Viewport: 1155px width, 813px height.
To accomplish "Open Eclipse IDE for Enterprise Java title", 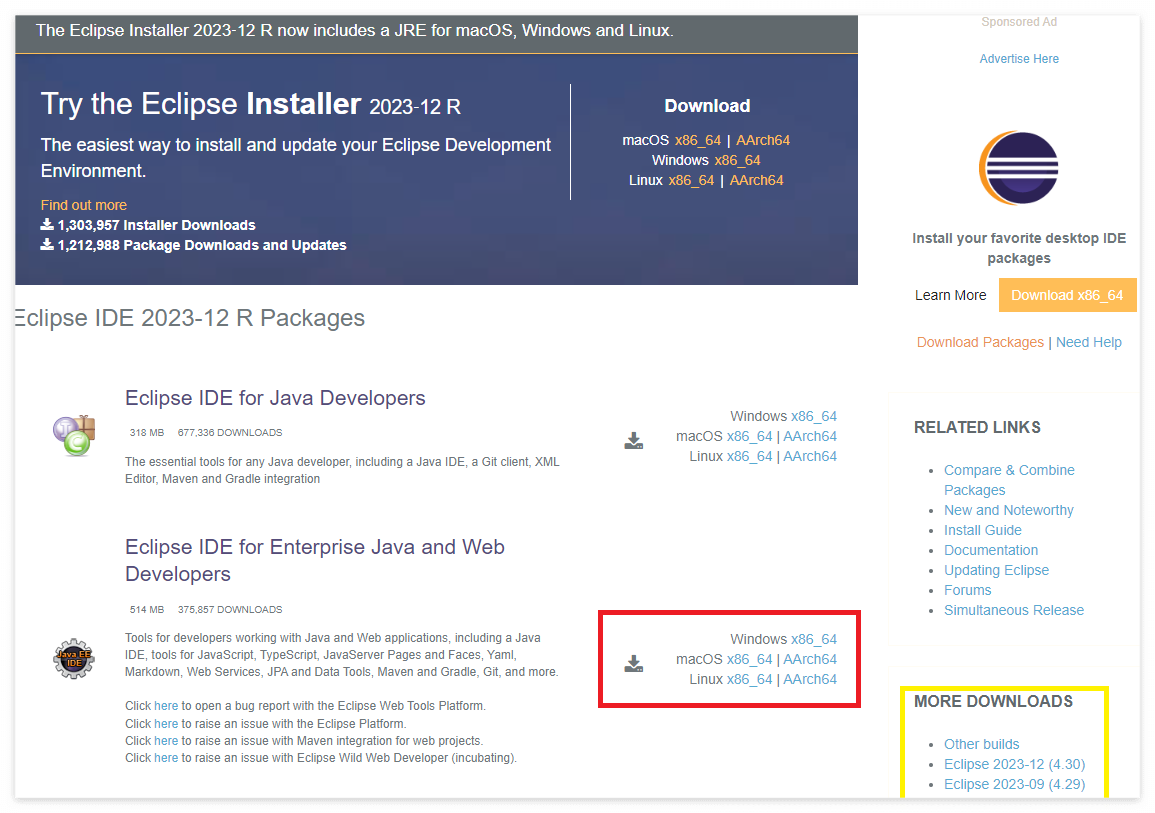I will click(x=315, y=560).
